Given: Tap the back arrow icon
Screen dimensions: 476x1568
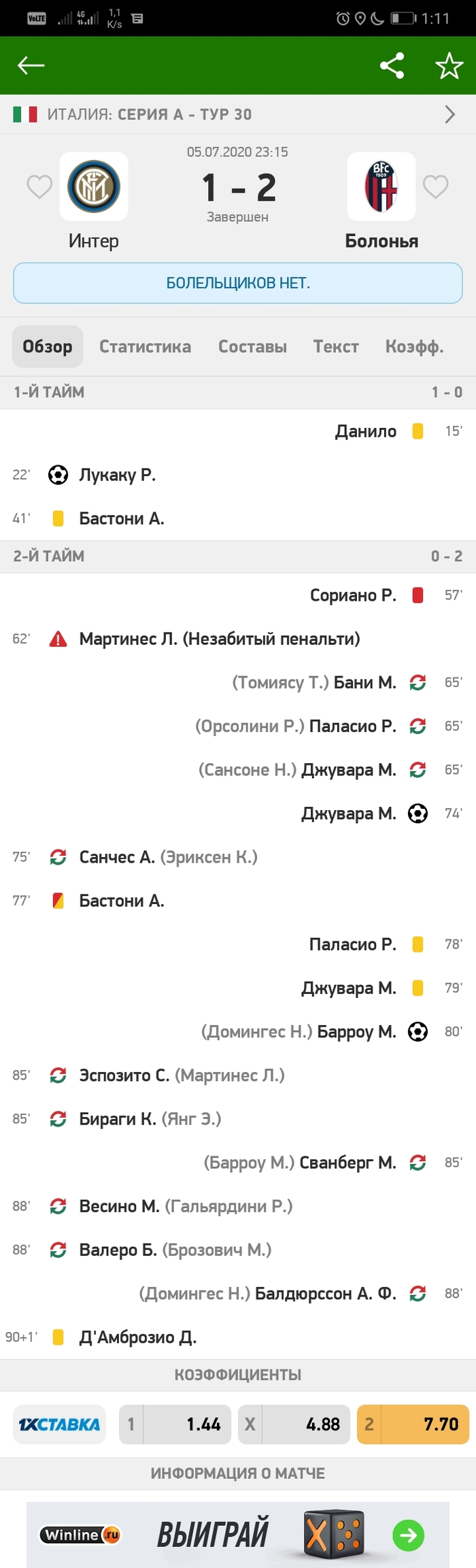Looking at the screenshot, I should [x=31, y=65].
